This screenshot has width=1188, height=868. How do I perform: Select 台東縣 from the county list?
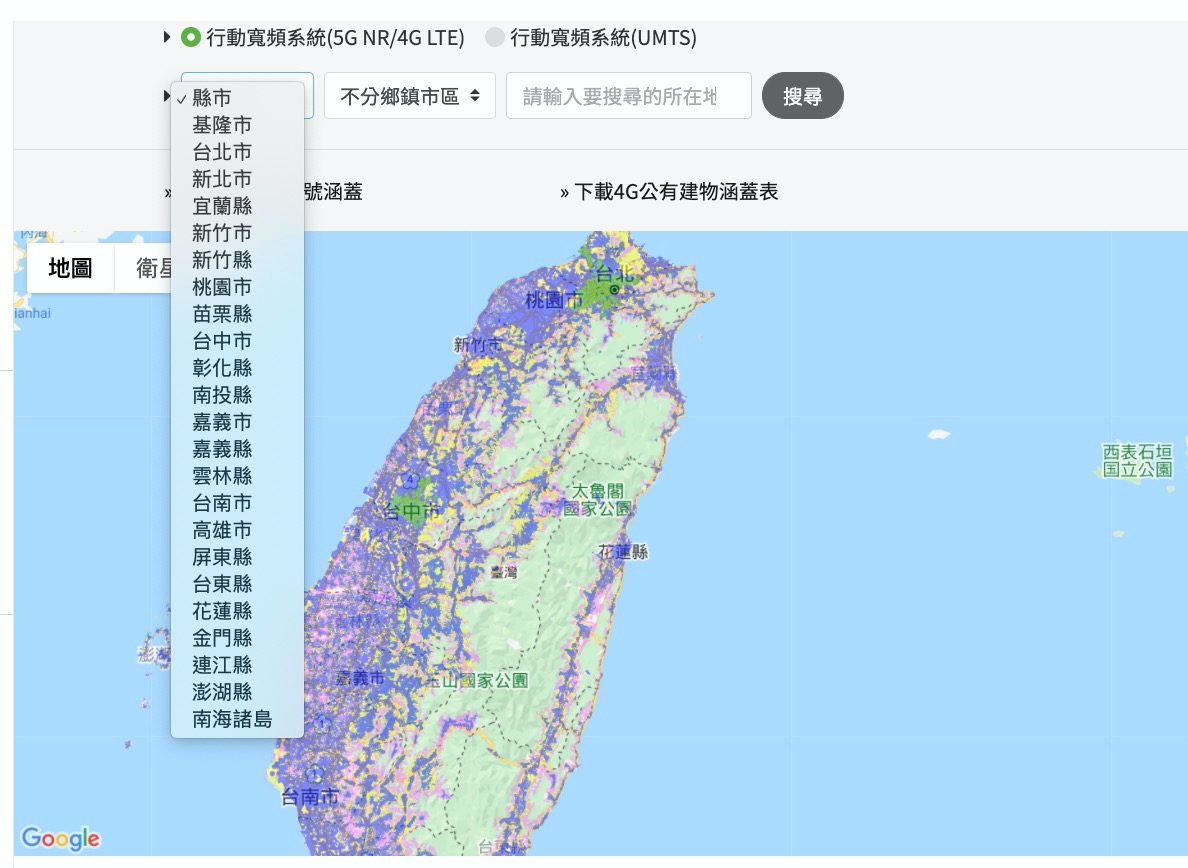point(238,585)
